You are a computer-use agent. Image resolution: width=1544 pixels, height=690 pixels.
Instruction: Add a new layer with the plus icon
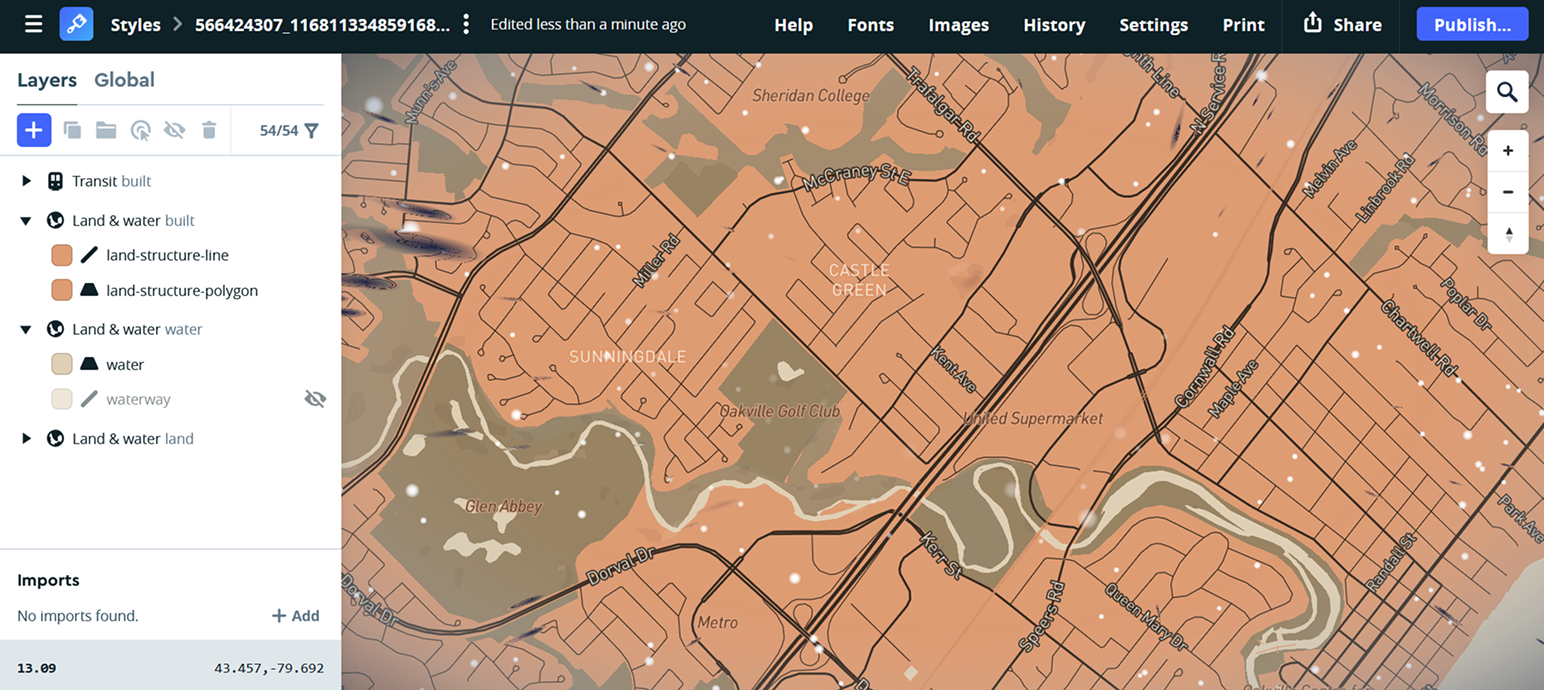pyautogui.click(x=33, y=130)
